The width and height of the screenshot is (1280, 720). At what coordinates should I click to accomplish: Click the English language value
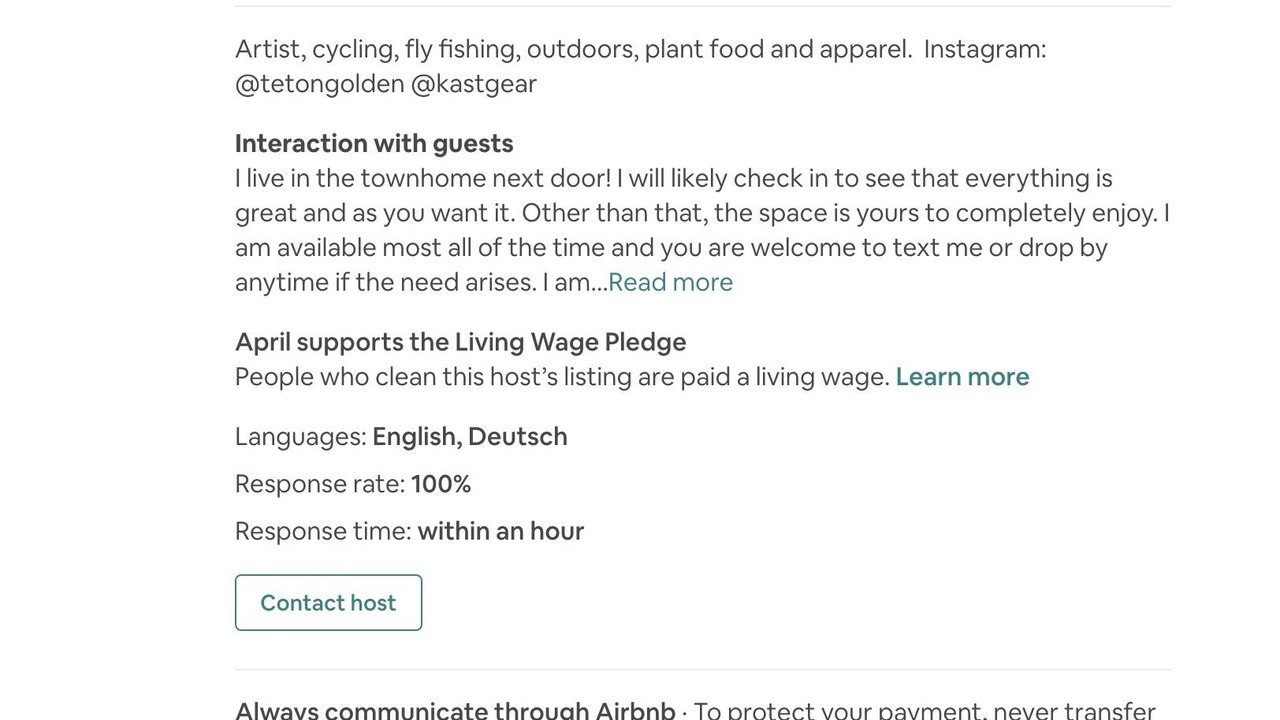[x=415, y=437]
